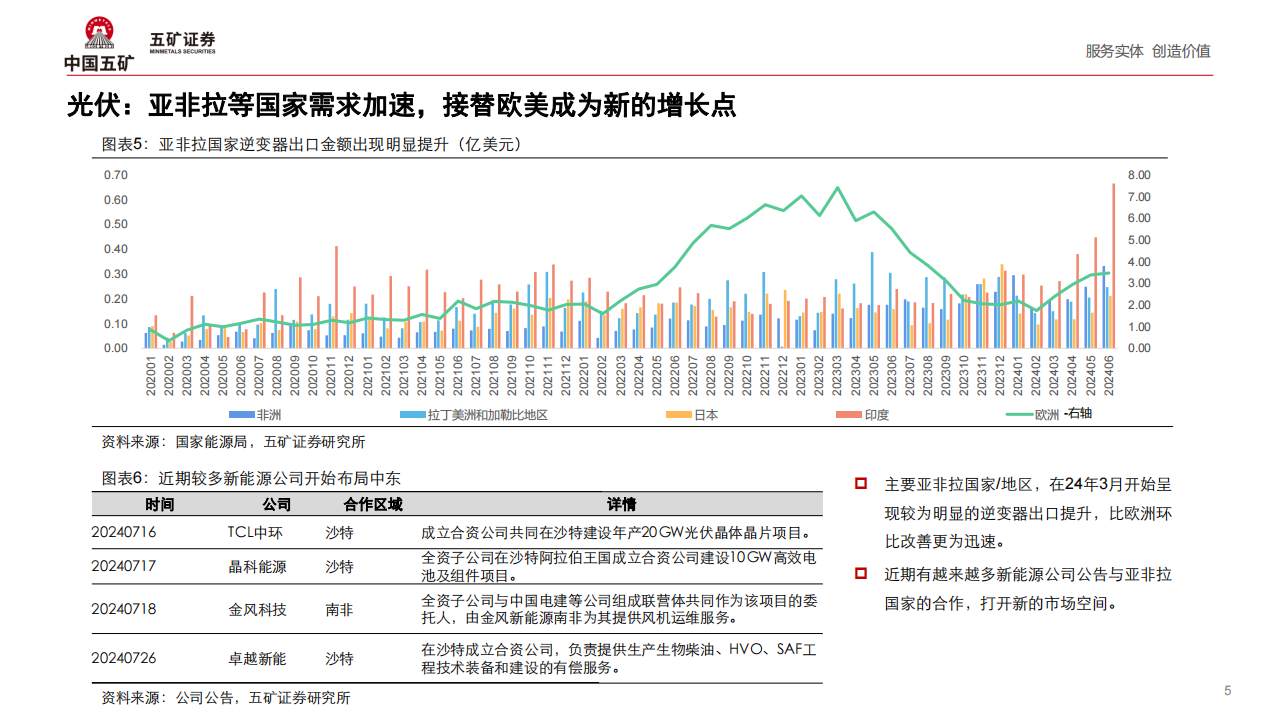Click the date cell 20240718
The image size is (1280, 720).
coord(124,609)
